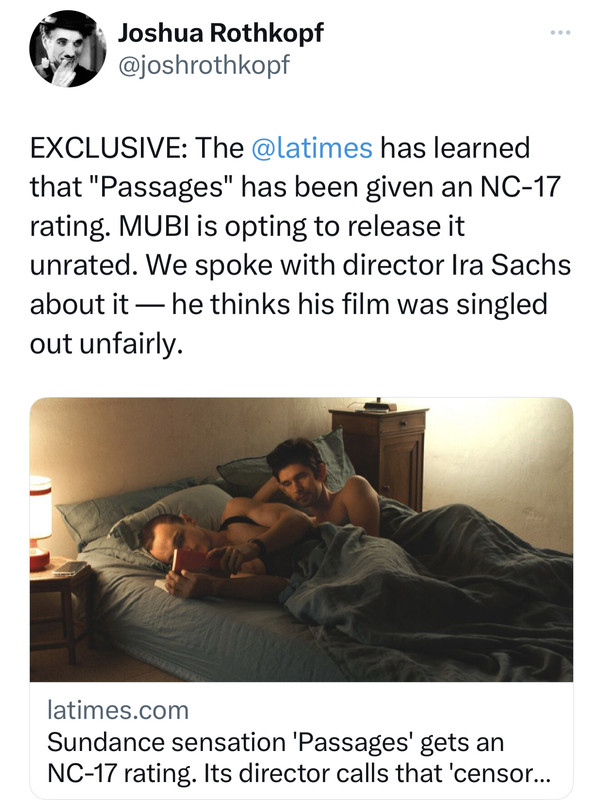Open the three-dot more options menu

pyautogui.click(x=560, y=33)
